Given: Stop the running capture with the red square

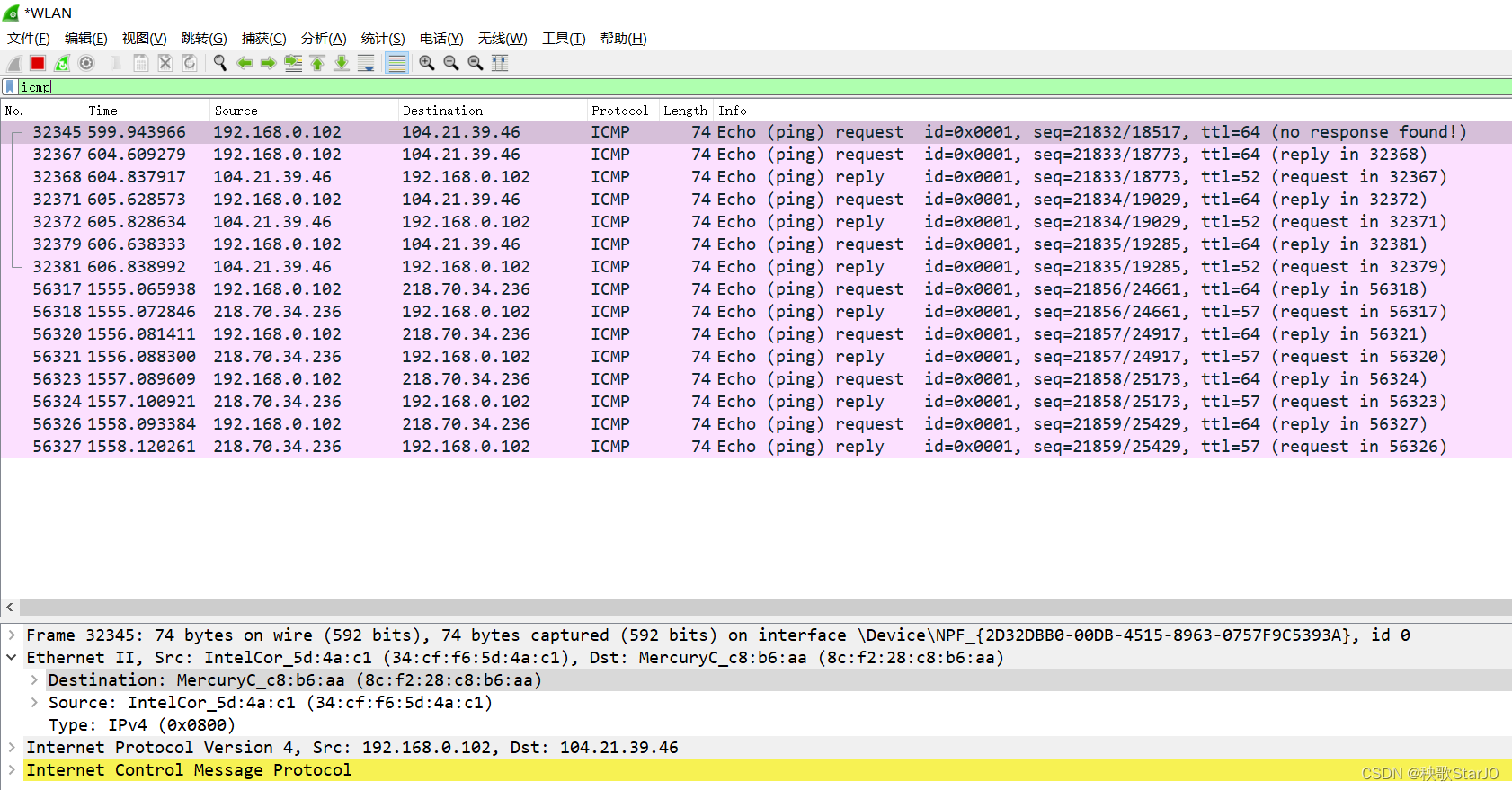Looking at the screenshot, I should 38,63.
